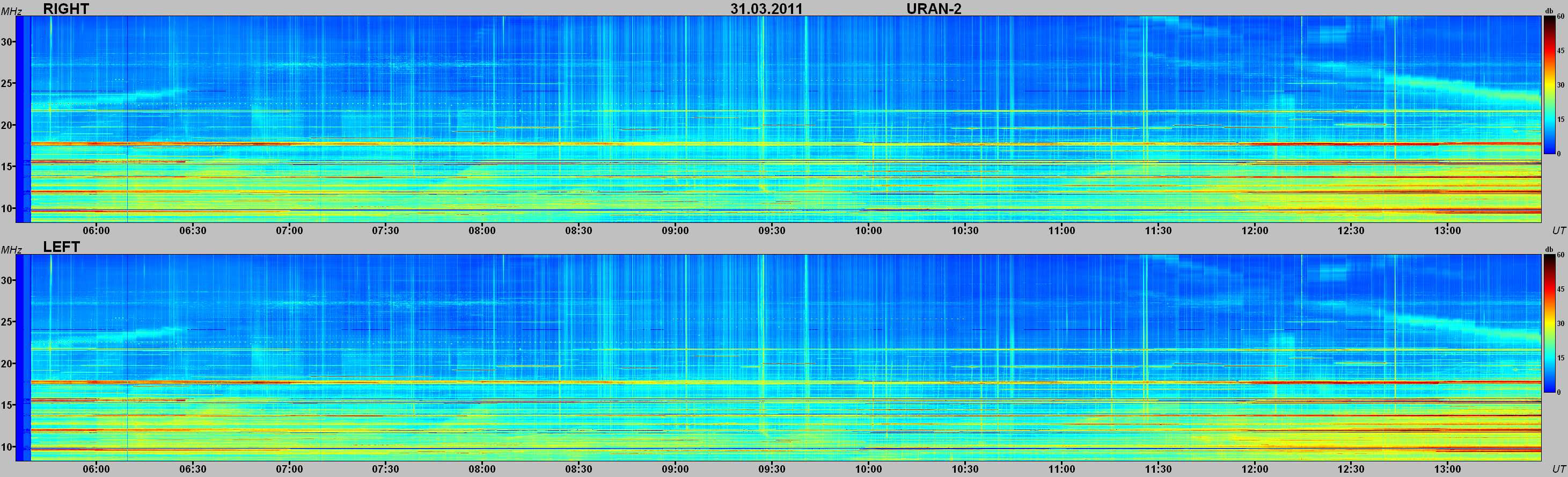Click 08:30 time tick under RIGHT panel
This screenshot has width=1568, height=477.
click(578, 230)
